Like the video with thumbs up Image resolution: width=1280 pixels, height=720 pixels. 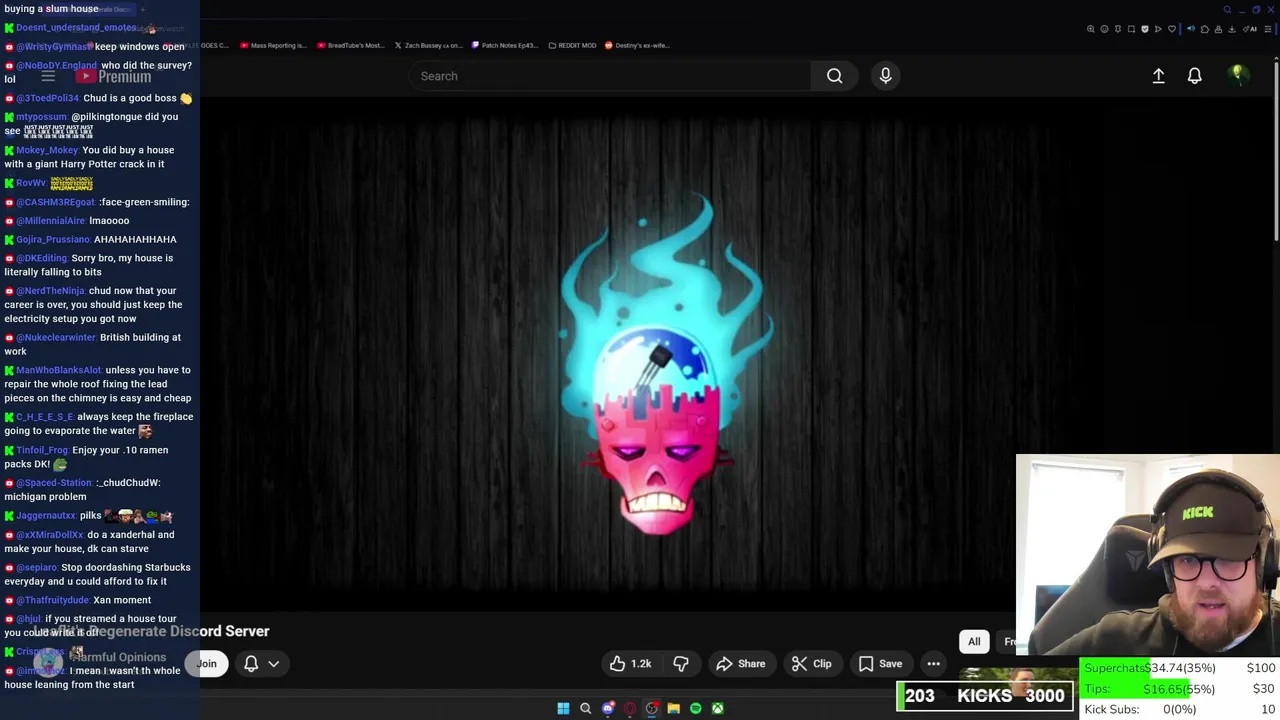coord(630,663)
